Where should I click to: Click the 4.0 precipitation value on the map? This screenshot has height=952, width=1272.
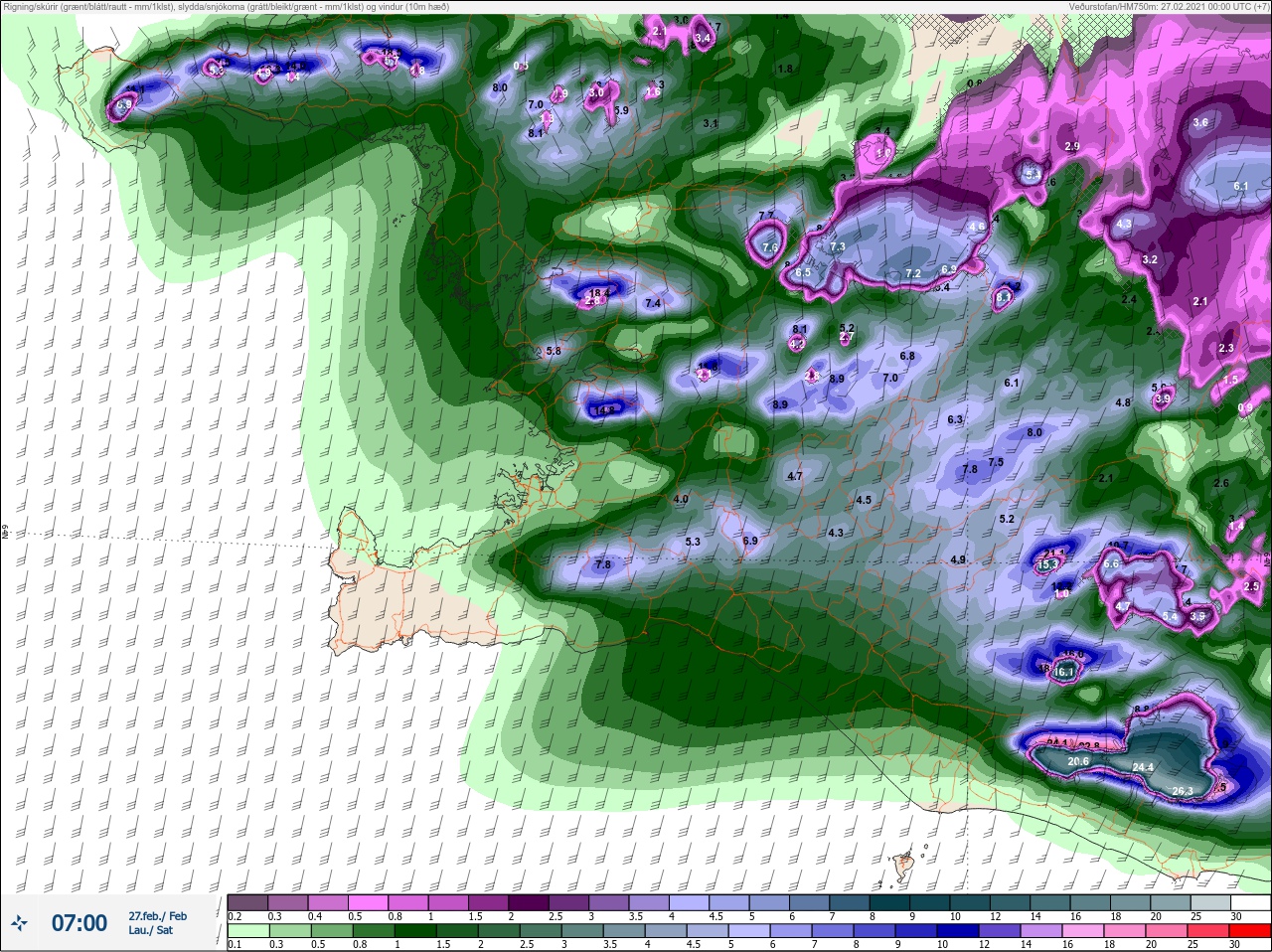coord(681,499)
